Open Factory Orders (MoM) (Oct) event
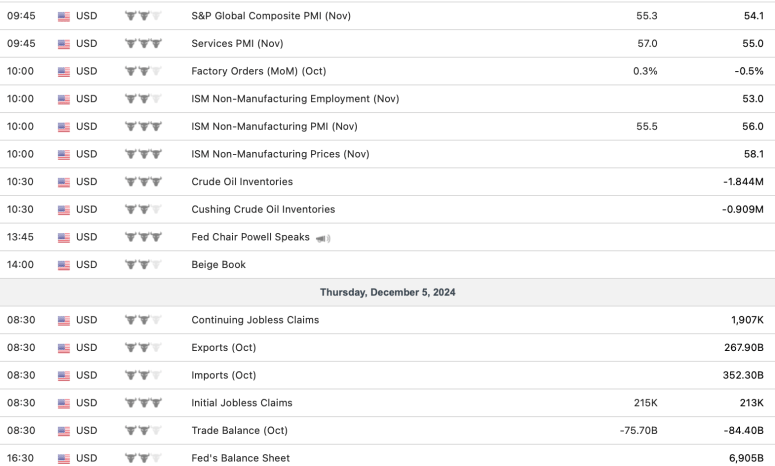 tap(258, 71)
